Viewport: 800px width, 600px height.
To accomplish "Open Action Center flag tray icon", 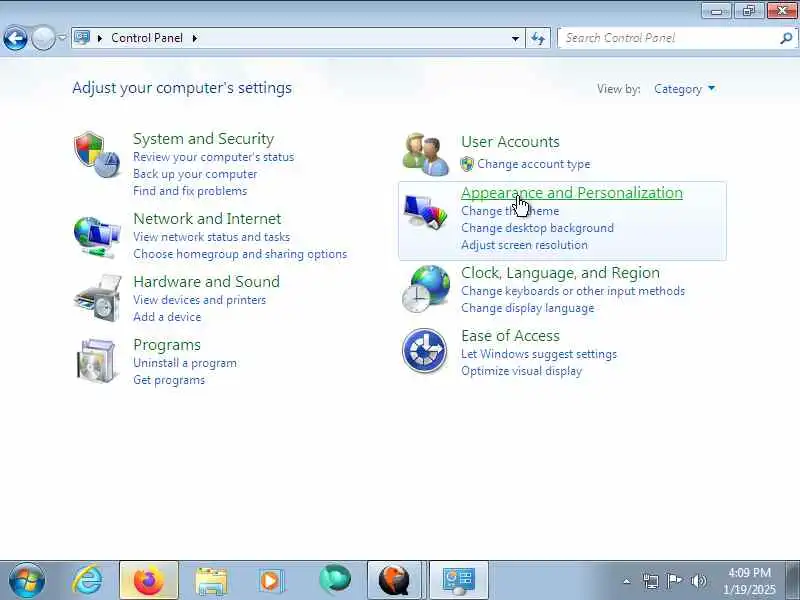I will [674, 581].
